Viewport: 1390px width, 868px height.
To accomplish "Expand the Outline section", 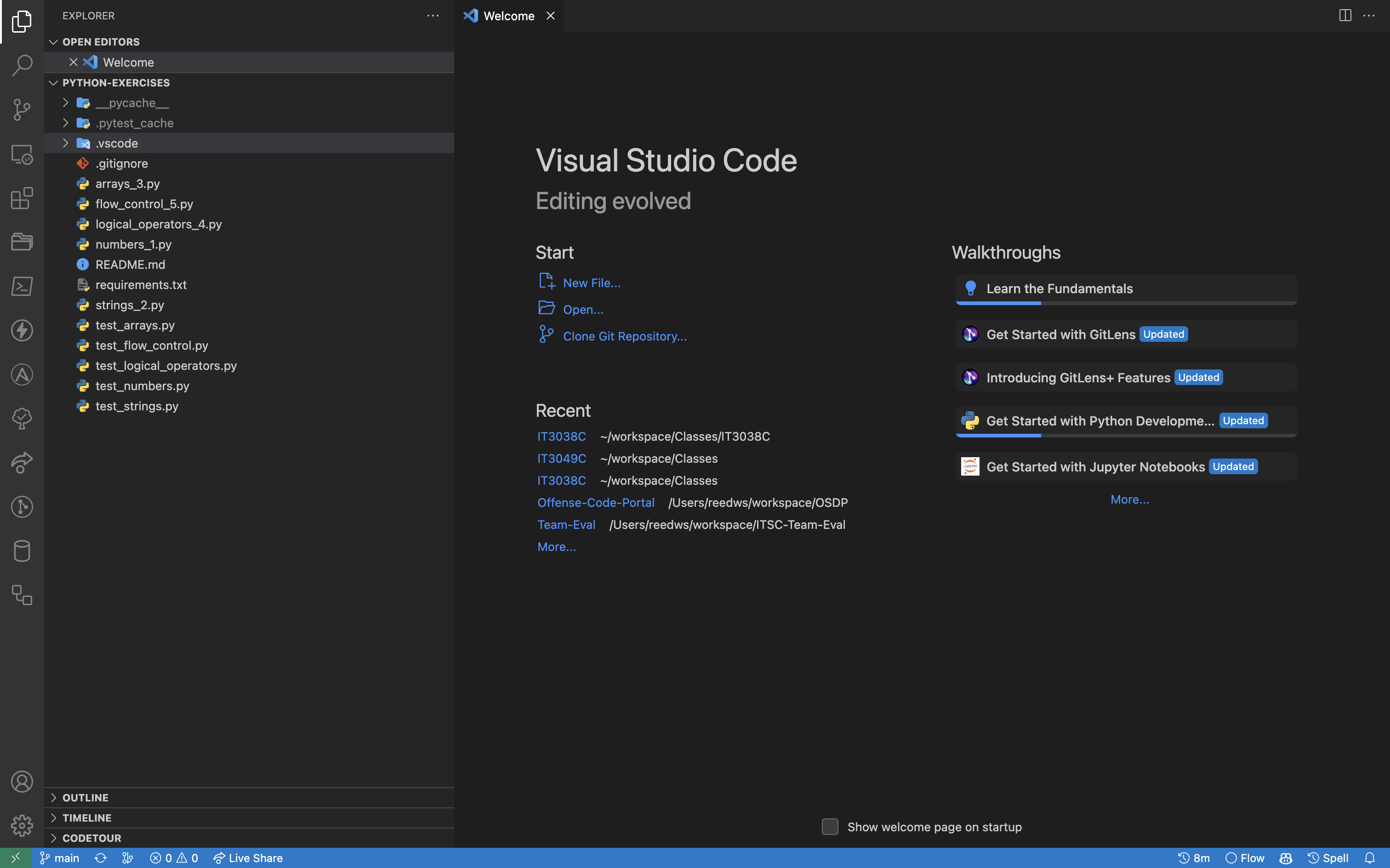I will pos(249,797).
